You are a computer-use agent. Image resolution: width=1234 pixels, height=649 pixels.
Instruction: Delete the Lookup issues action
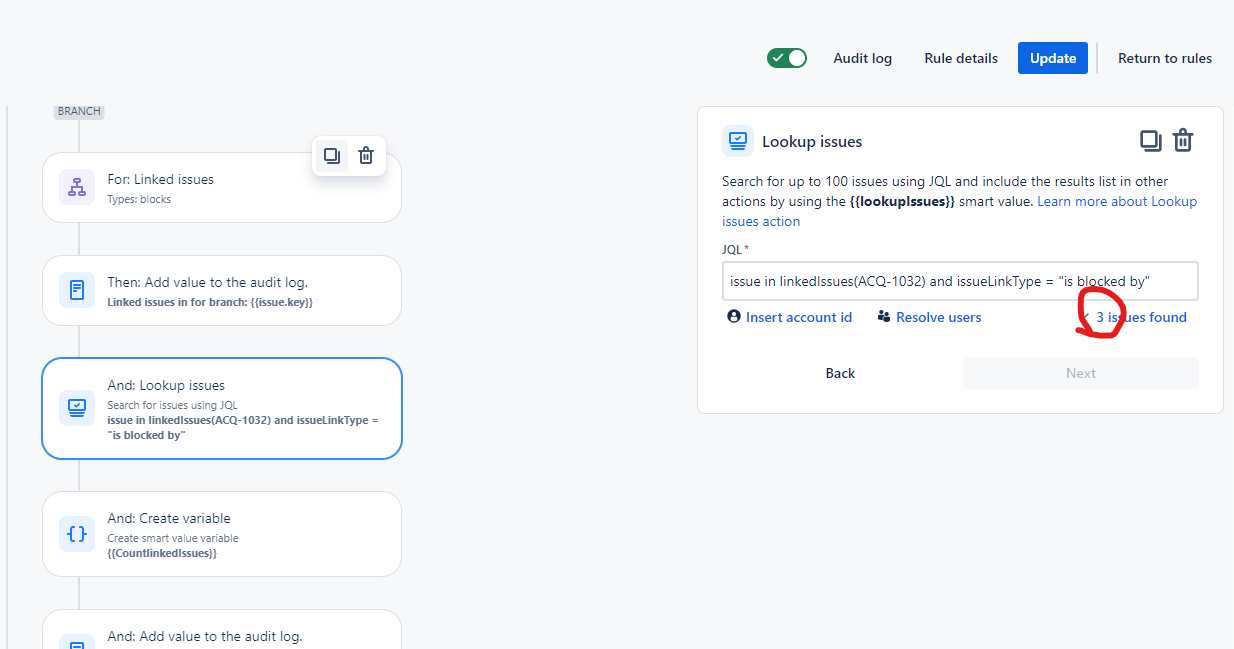pos(1183,141)
